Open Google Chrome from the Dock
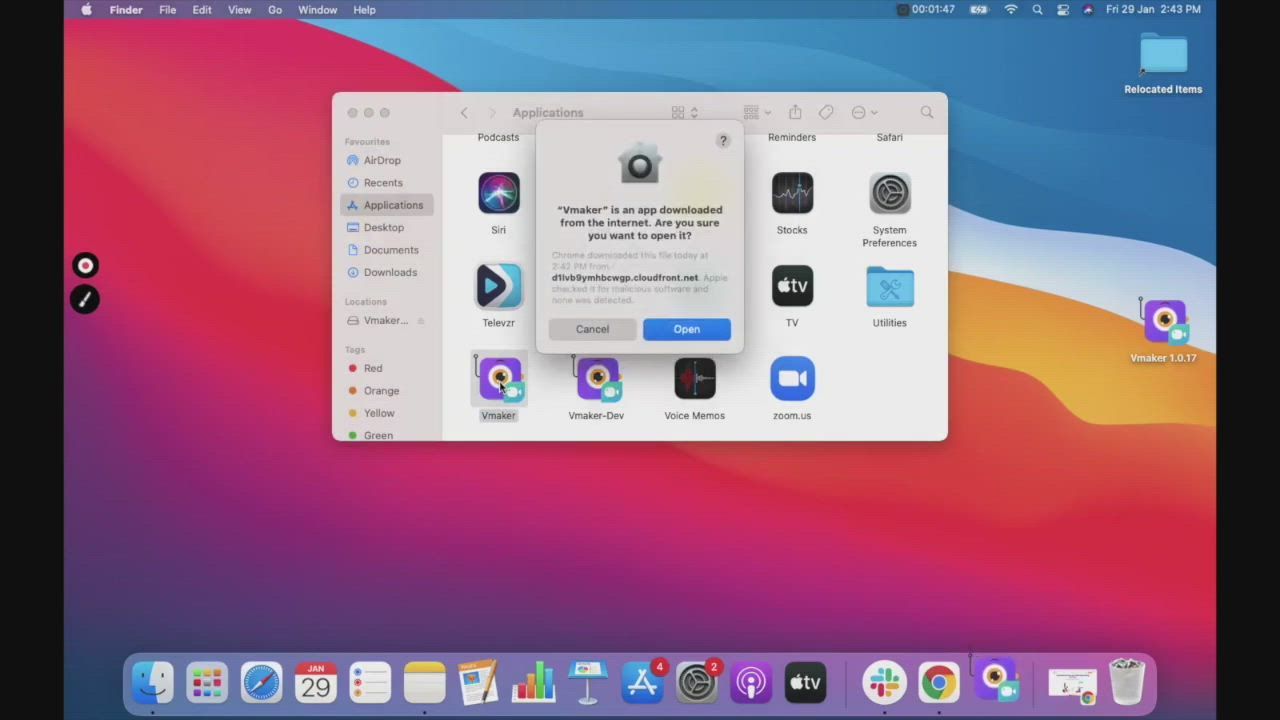This screenshot has height=720, width=1280. click(x=938, y=684)
